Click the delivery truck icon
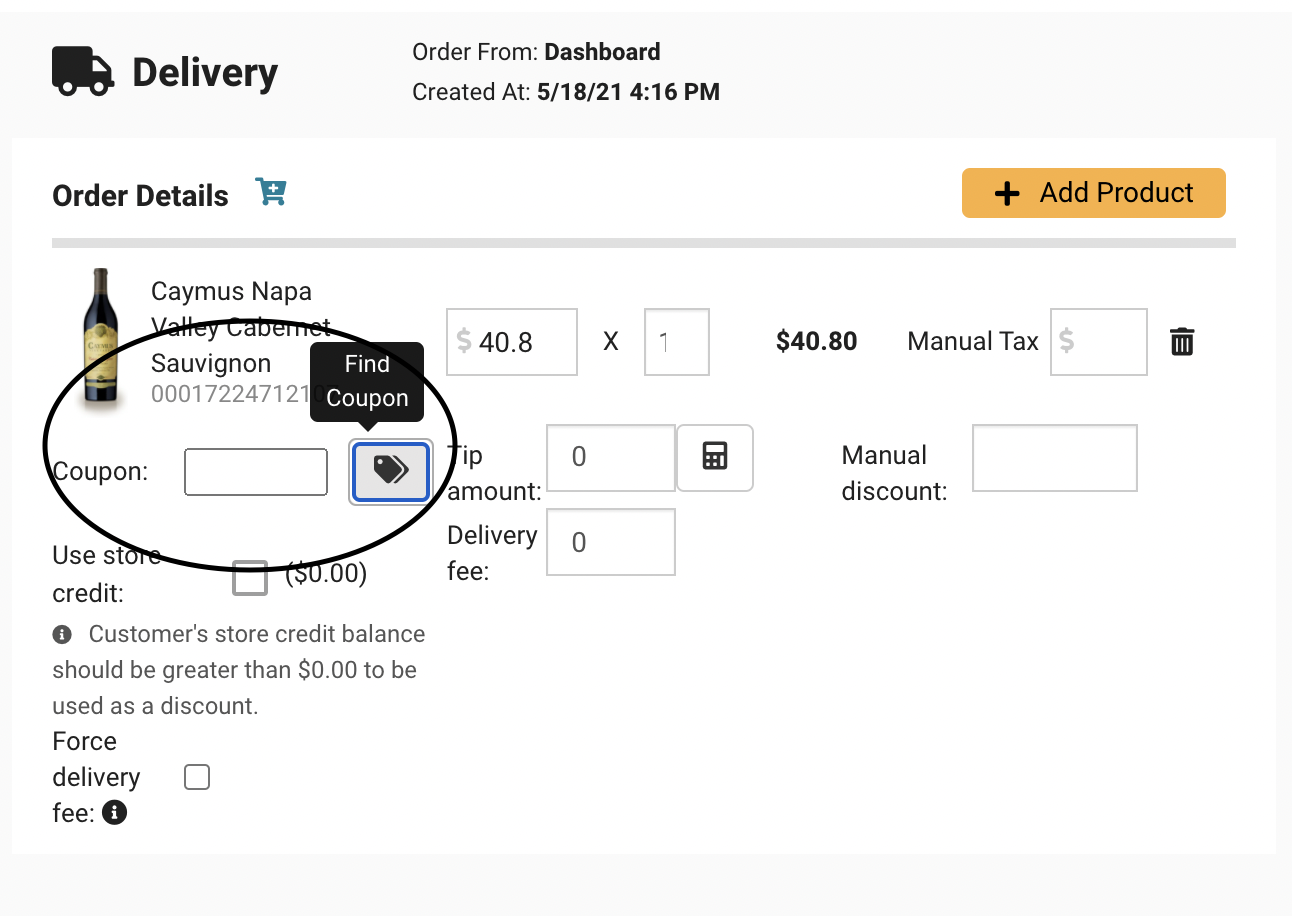The height and width of the screenshot is (916, 1292). pos(82,72)
